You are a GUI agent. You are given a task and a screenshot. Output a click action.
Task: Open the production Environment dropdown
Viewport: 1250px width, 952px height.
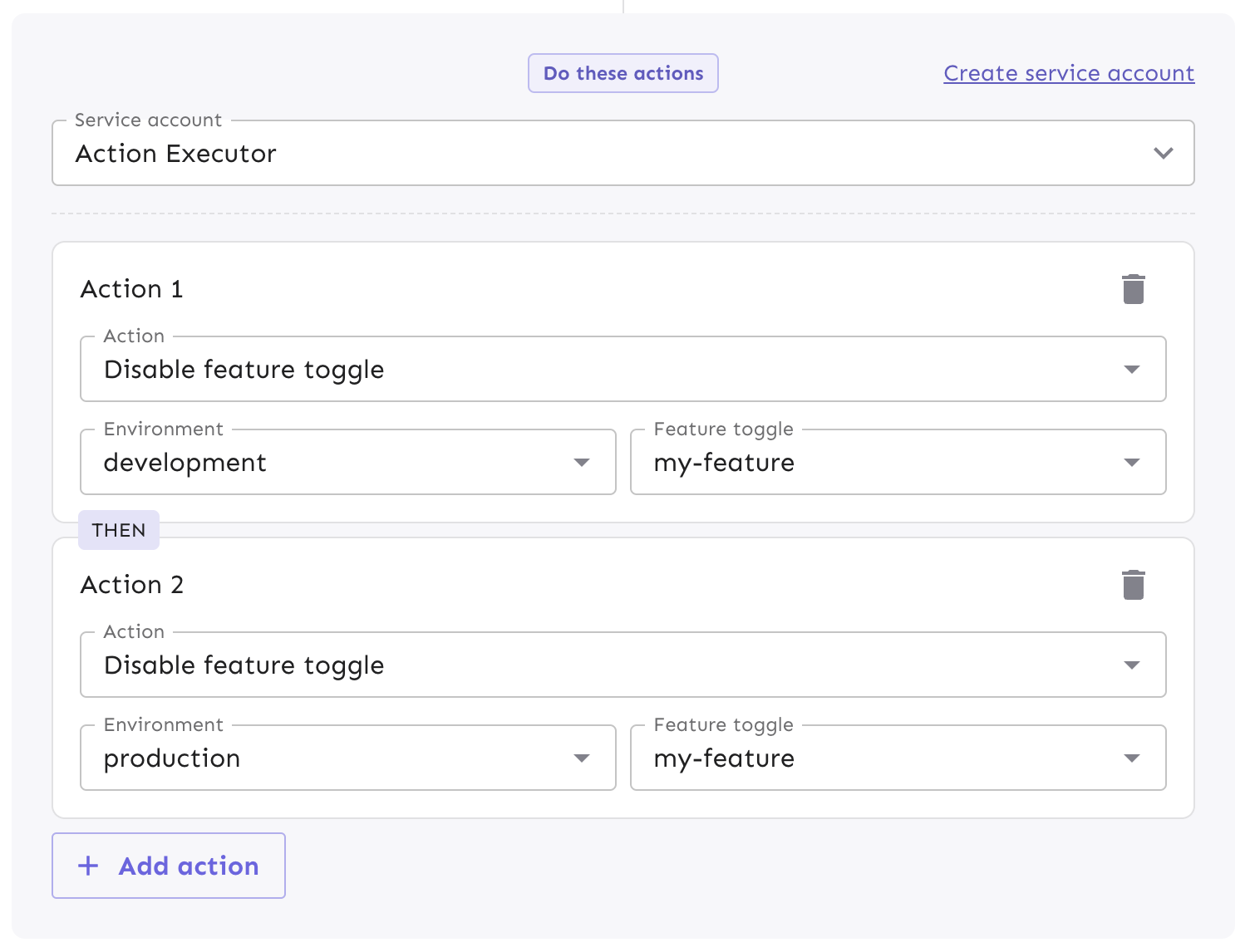(x=347, y=758)
